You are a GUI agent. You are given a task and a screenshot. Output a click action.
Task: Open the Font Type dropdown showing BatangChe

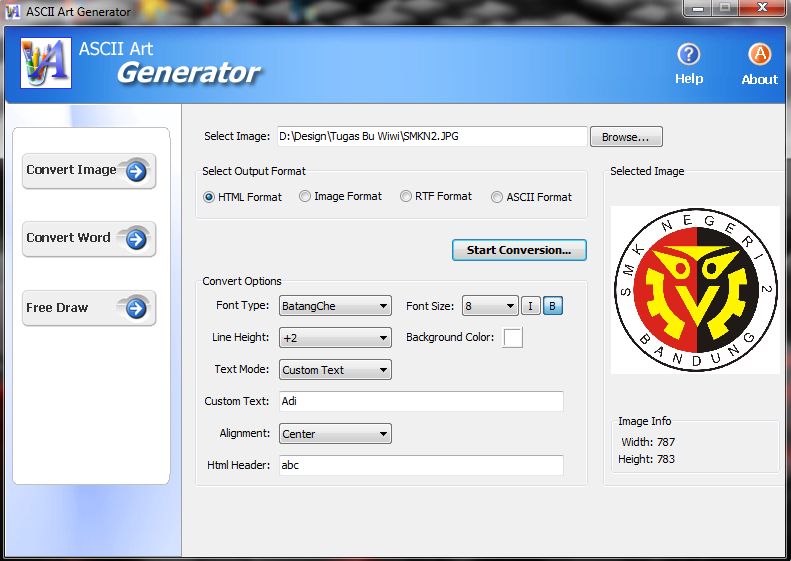pyautogui.click(x=335, y=306)
